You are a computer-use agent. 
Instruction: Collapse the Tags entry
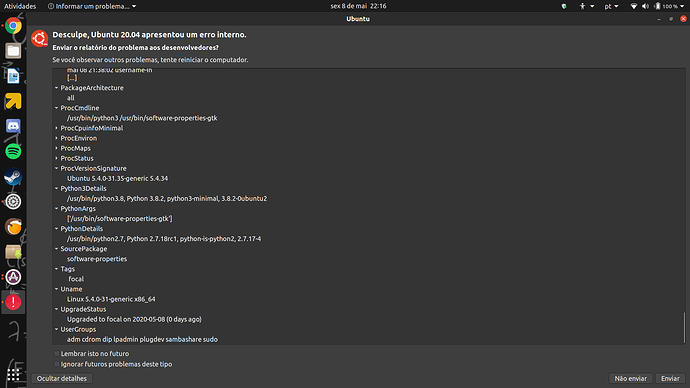[x=56, y=269]
